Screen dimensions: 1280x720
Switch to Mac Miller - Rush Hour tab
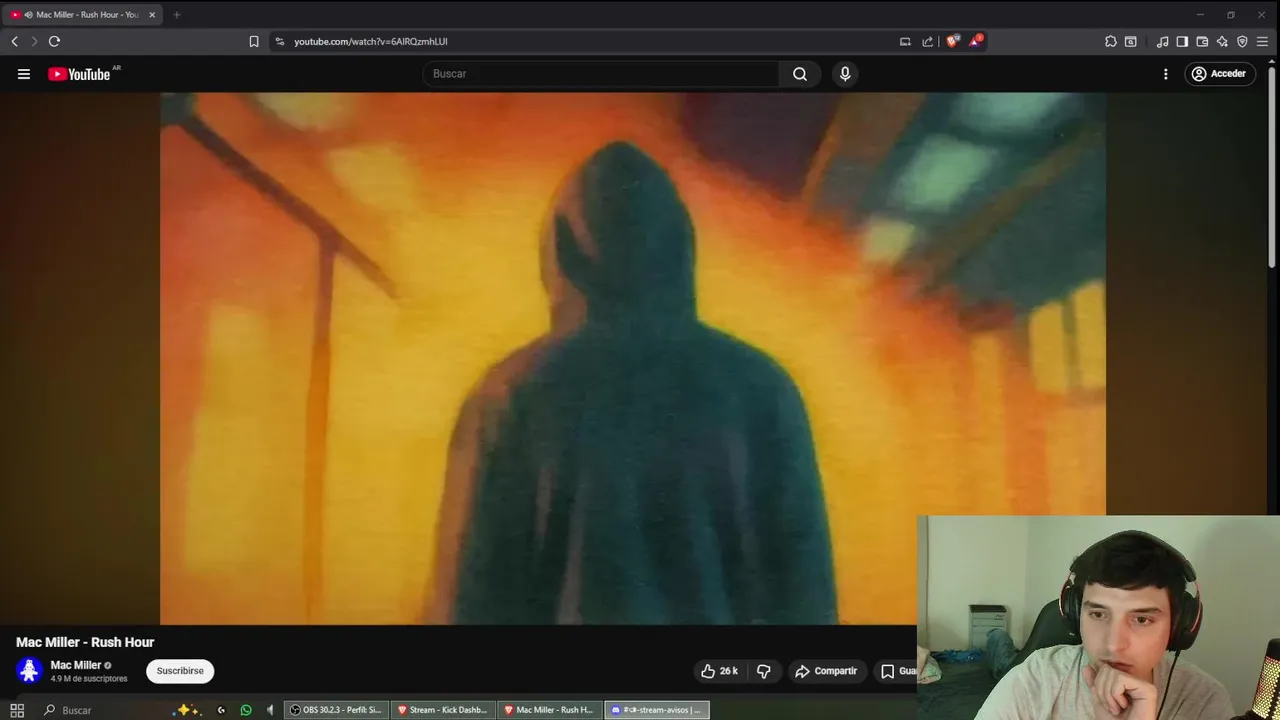(82, 15)
